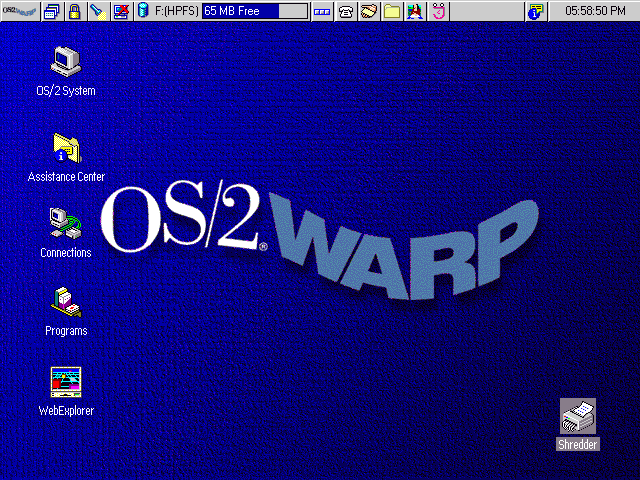Select the Shredder icon

tap(578, 416)
